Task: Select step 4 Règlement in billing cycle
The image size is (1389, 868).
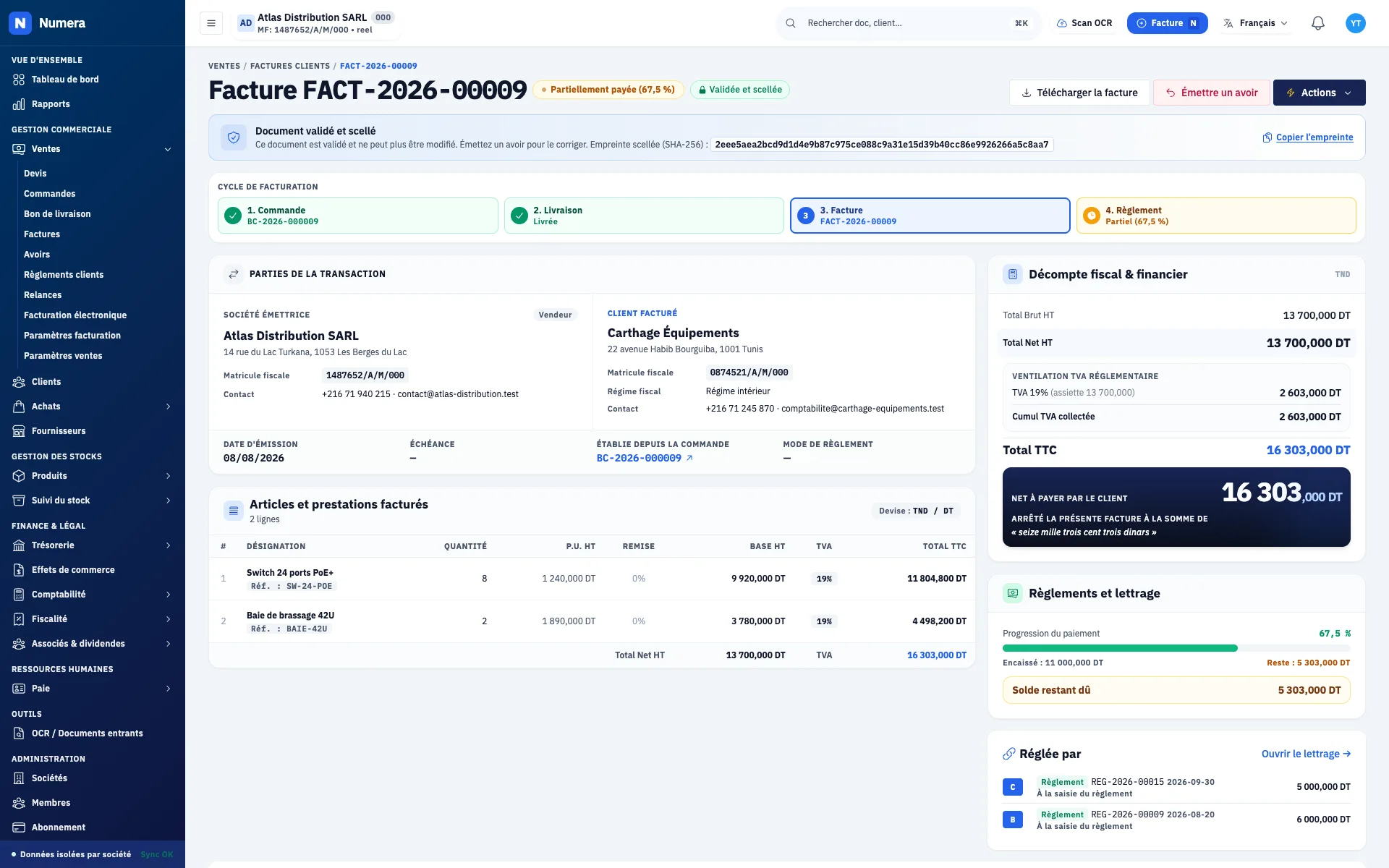Action: pyautogui.click(x=1216, y=216)
